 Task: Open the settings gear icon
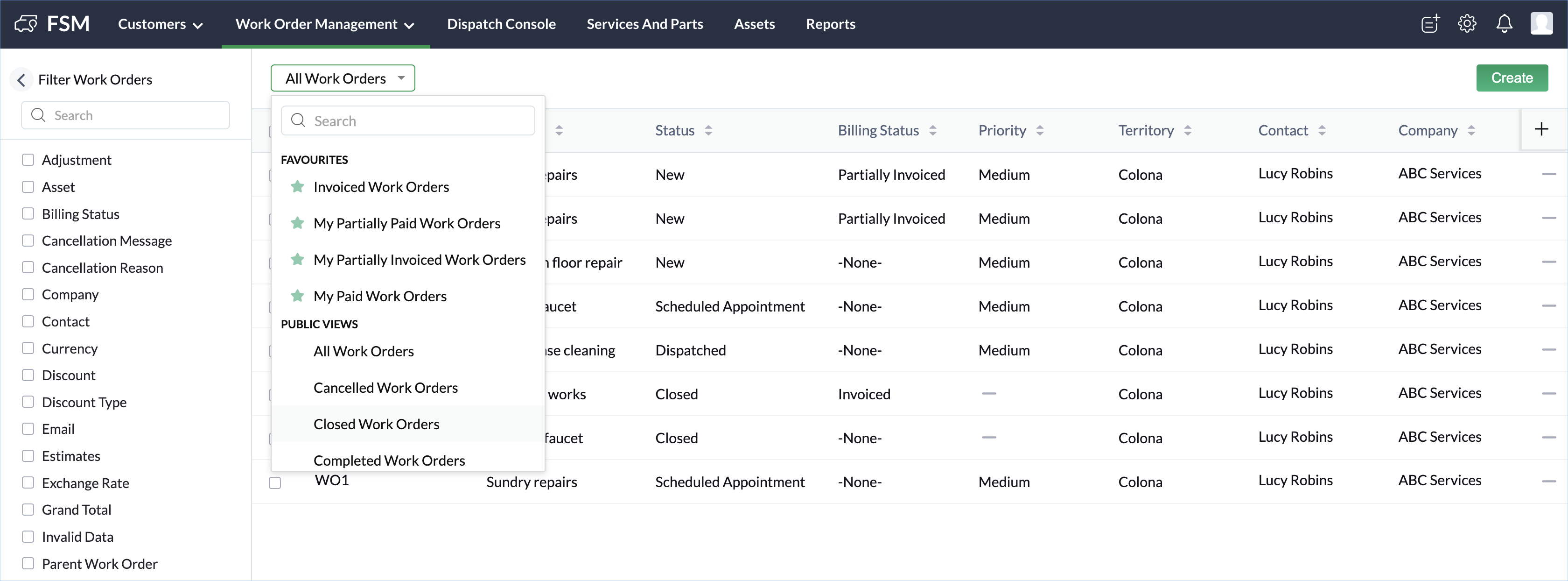pos(1467,24)
